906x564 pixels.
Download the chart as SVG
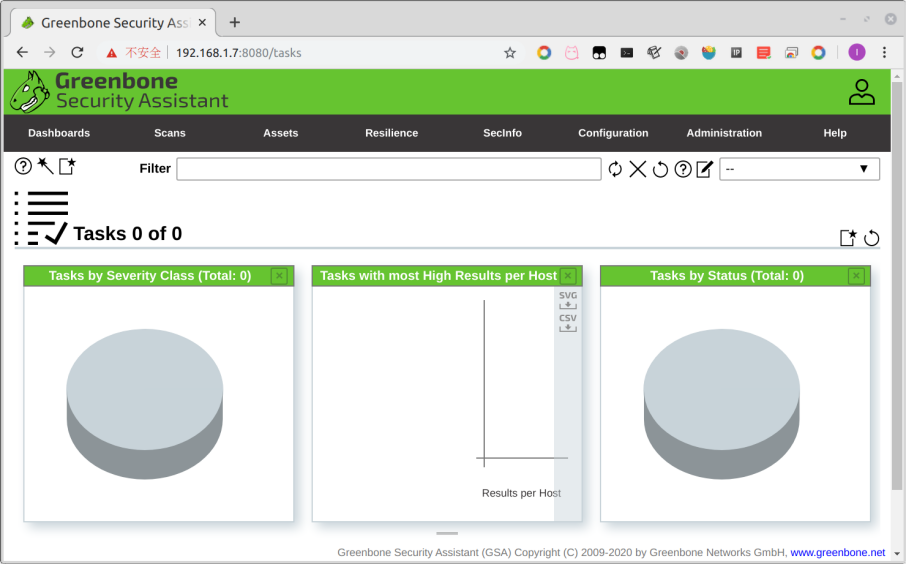point(568,300)
